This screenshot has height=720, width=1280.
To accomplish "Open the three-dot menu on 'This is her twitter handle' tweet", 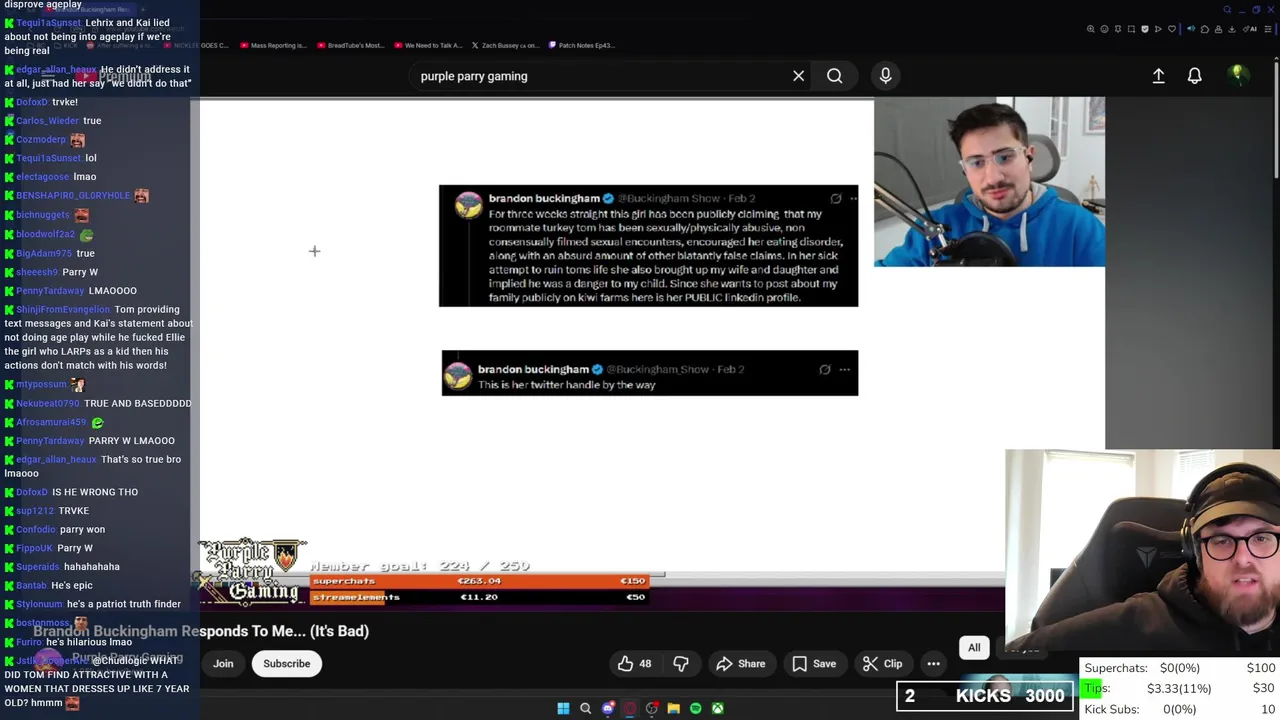I will 844,369.
